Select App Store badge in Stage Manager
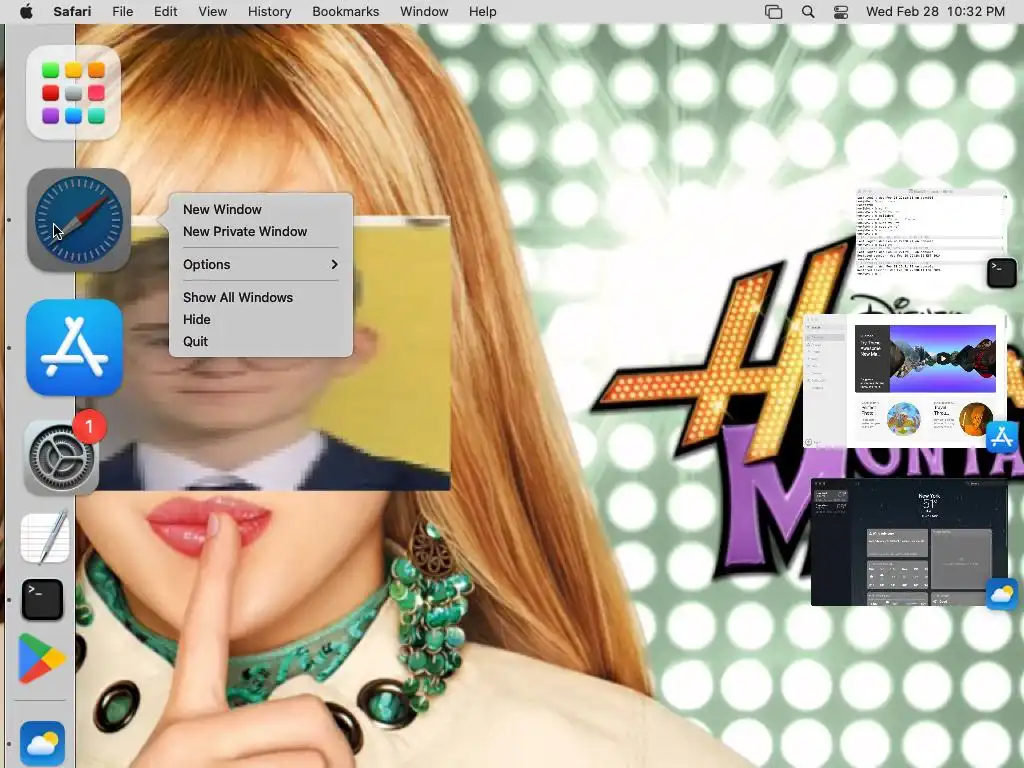 click(x=1002, y=437)
